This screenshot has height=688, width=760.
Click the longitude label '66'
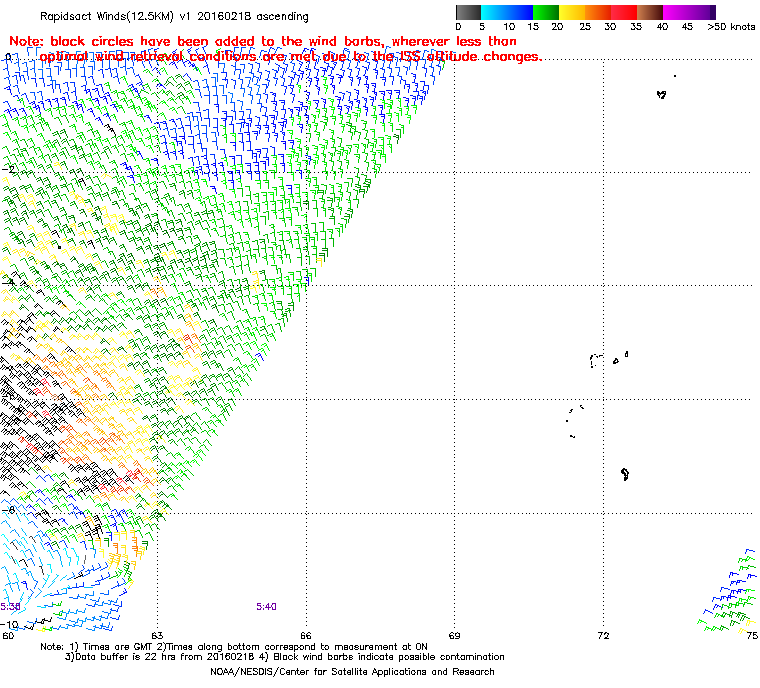tap(306, 636)
